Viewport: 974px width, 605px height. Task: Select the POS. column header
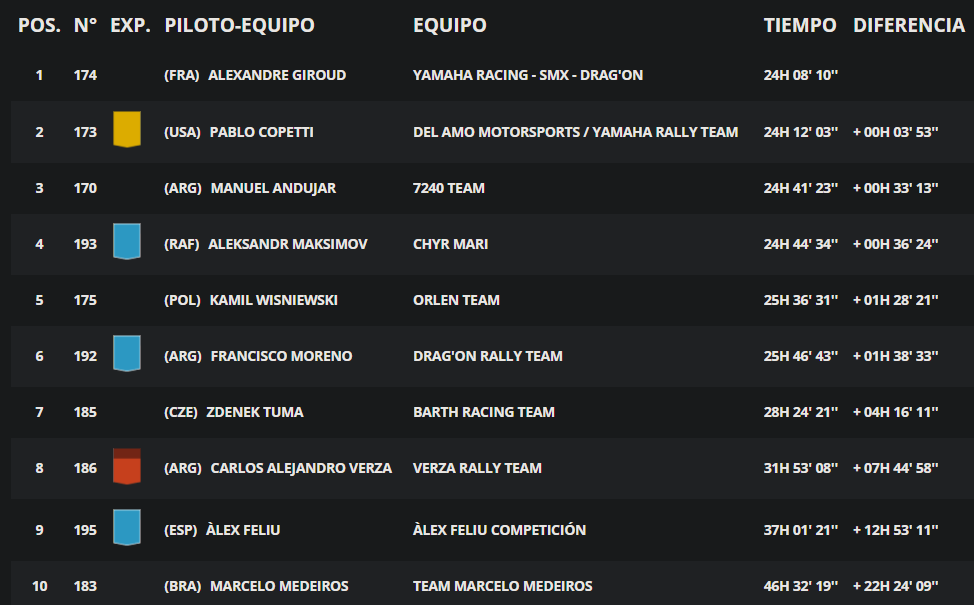click(x=39, y=25)
